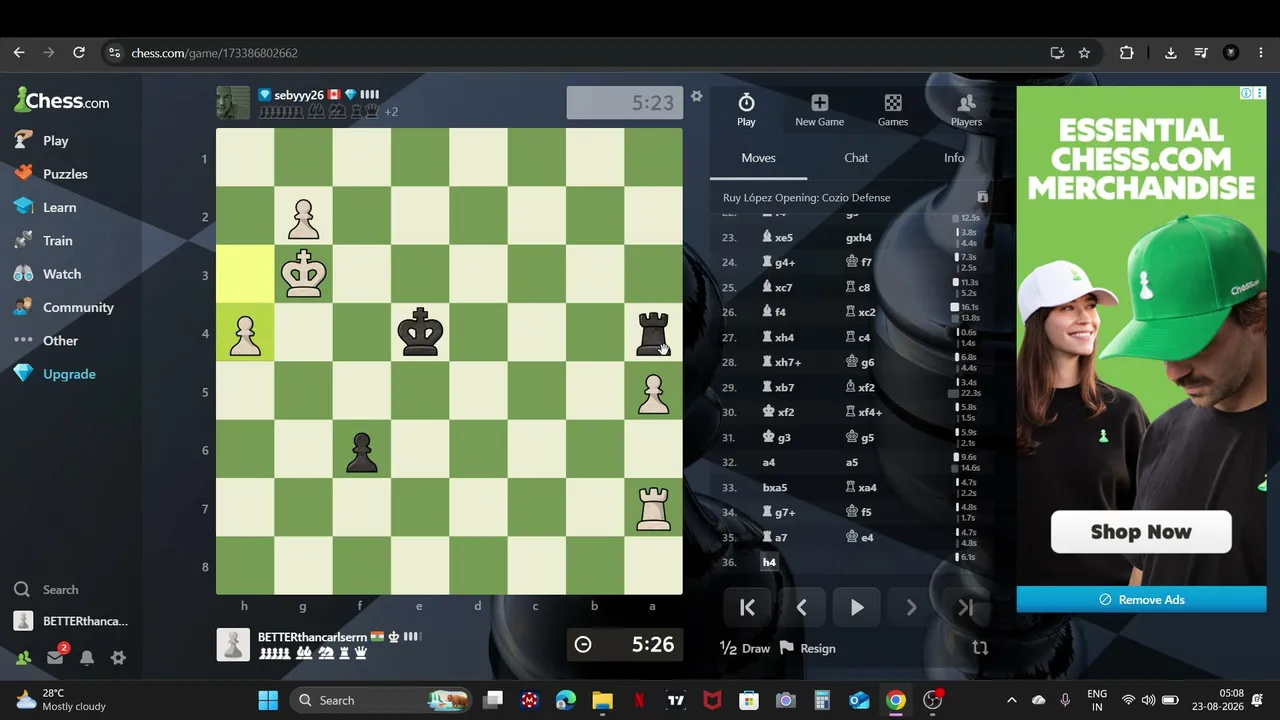The width and height of the screenshot is (1280, 720).
Task: Open sidebar settings gear
Action: 118,658
